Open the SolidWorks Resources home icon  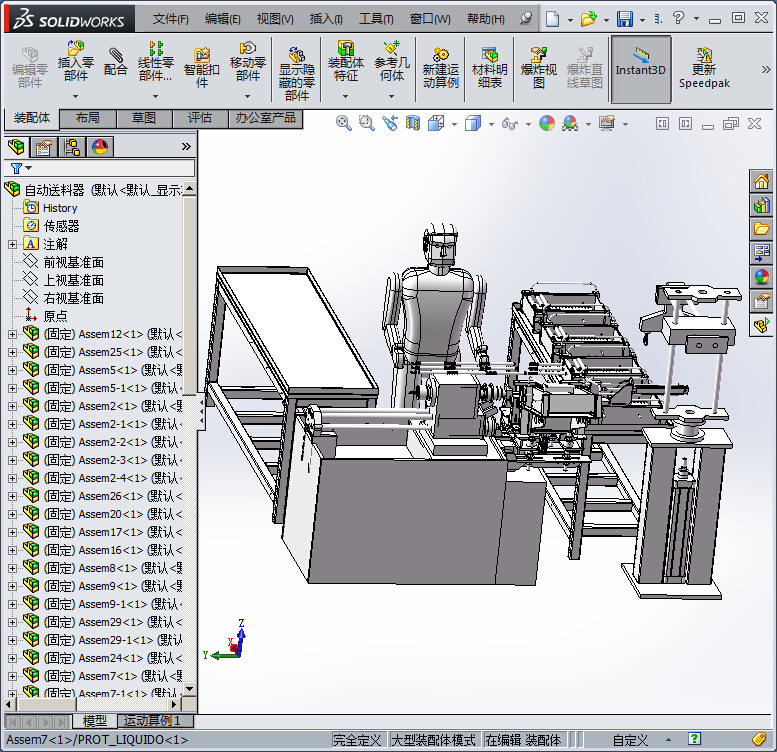point(762,182)
